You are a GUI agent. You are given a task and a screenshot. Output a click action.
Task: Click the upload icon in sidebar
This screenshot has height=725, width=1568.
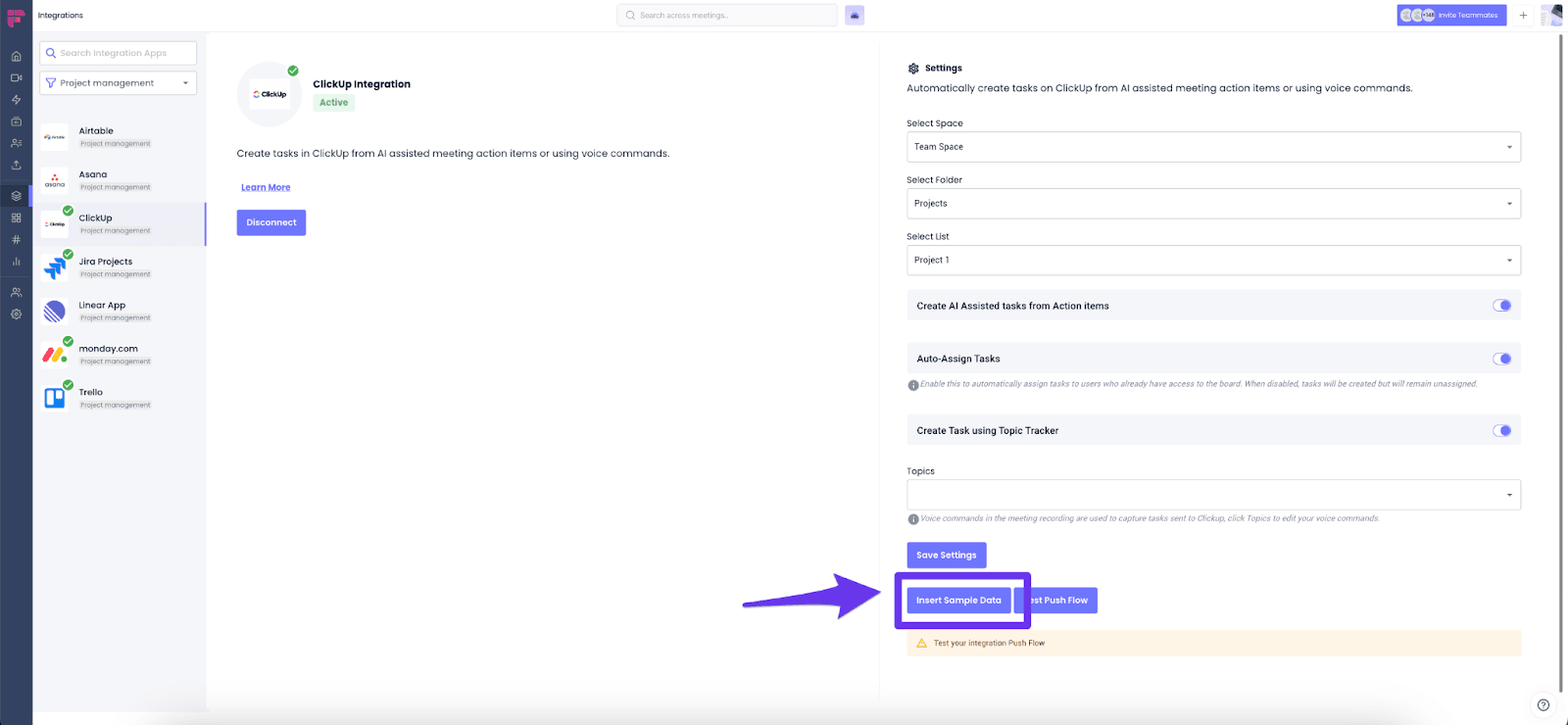tap(16, 165)
